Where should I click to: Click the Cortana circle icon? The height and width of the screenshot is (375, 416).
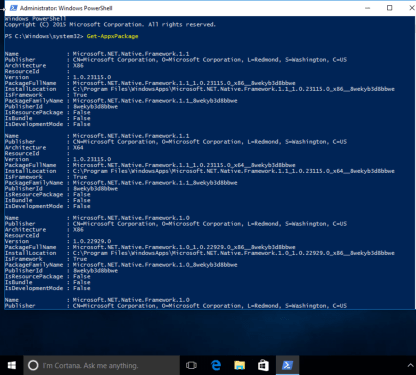[33, 365]
